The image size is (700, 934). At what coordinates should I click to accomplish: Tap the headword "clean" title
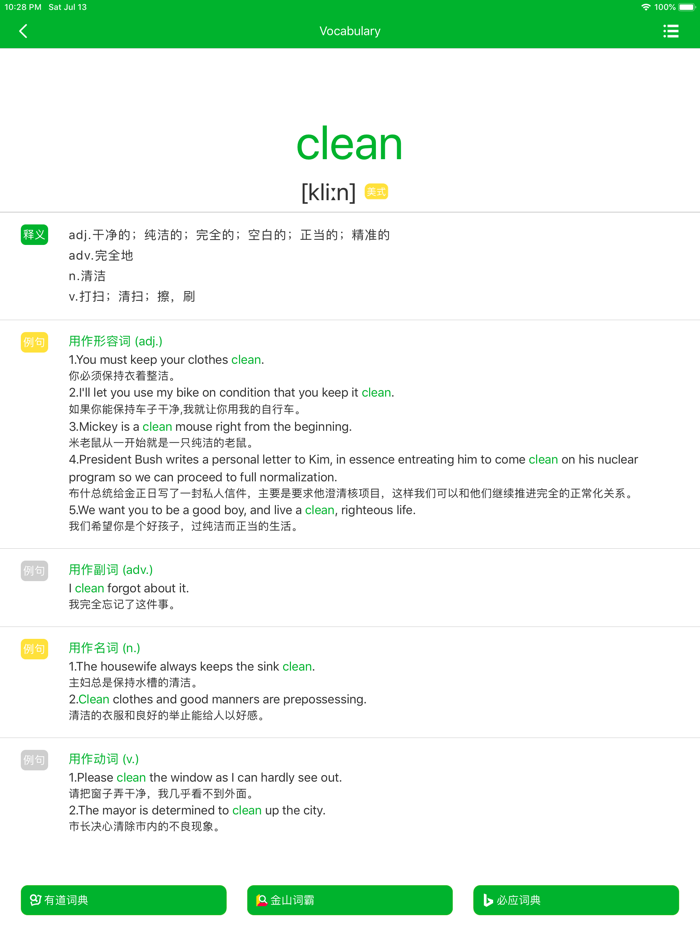(x=349, y=144)
